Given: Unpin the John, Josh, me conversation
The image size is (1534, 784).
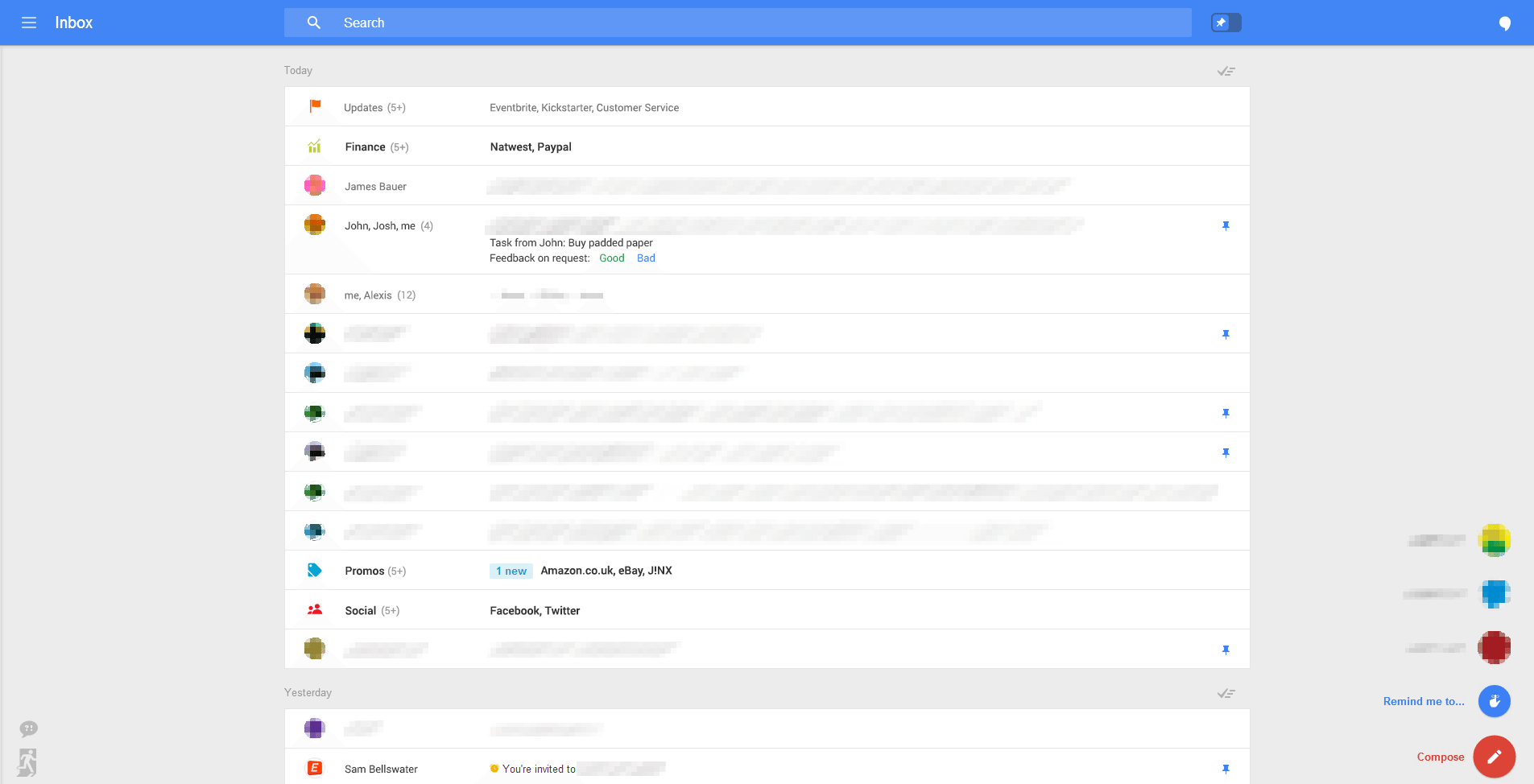Looking at the screenshot, I should [1225, 225].
